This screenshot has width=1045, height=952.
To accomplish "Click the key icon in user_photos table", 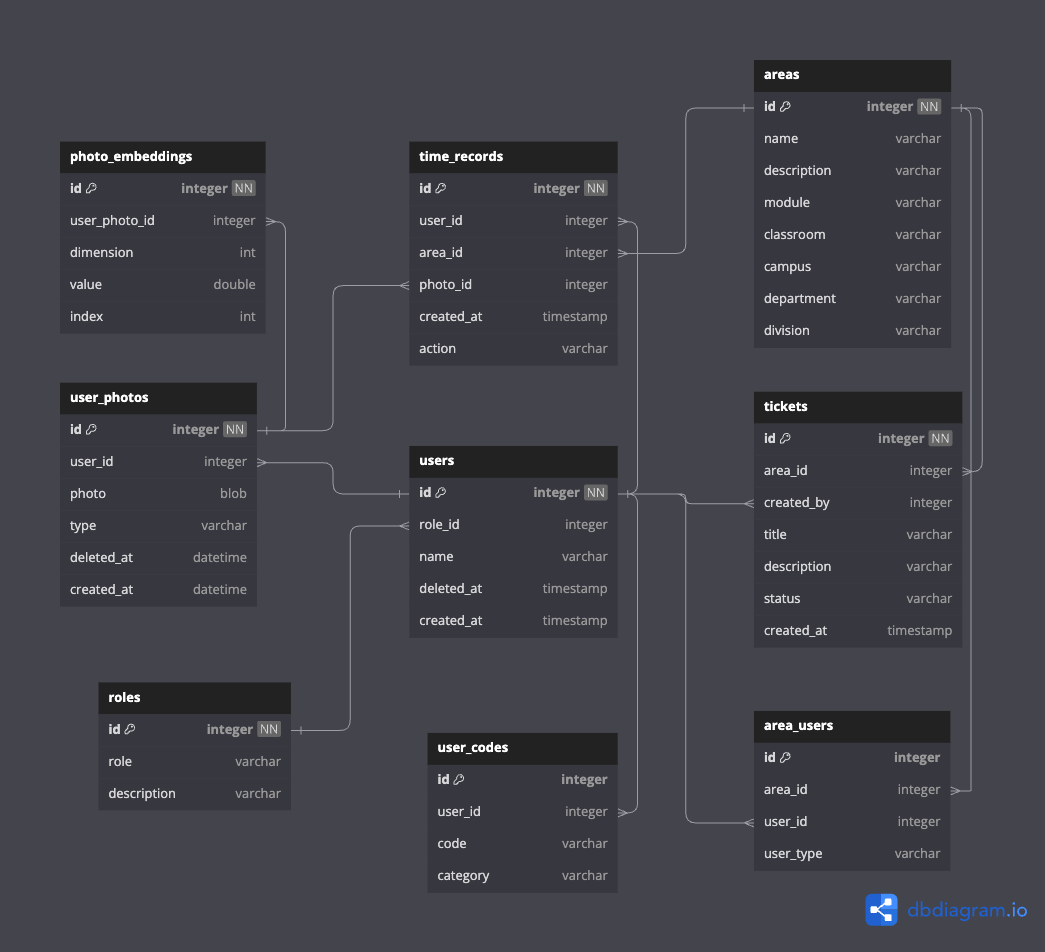I will [x=92, y=430].
